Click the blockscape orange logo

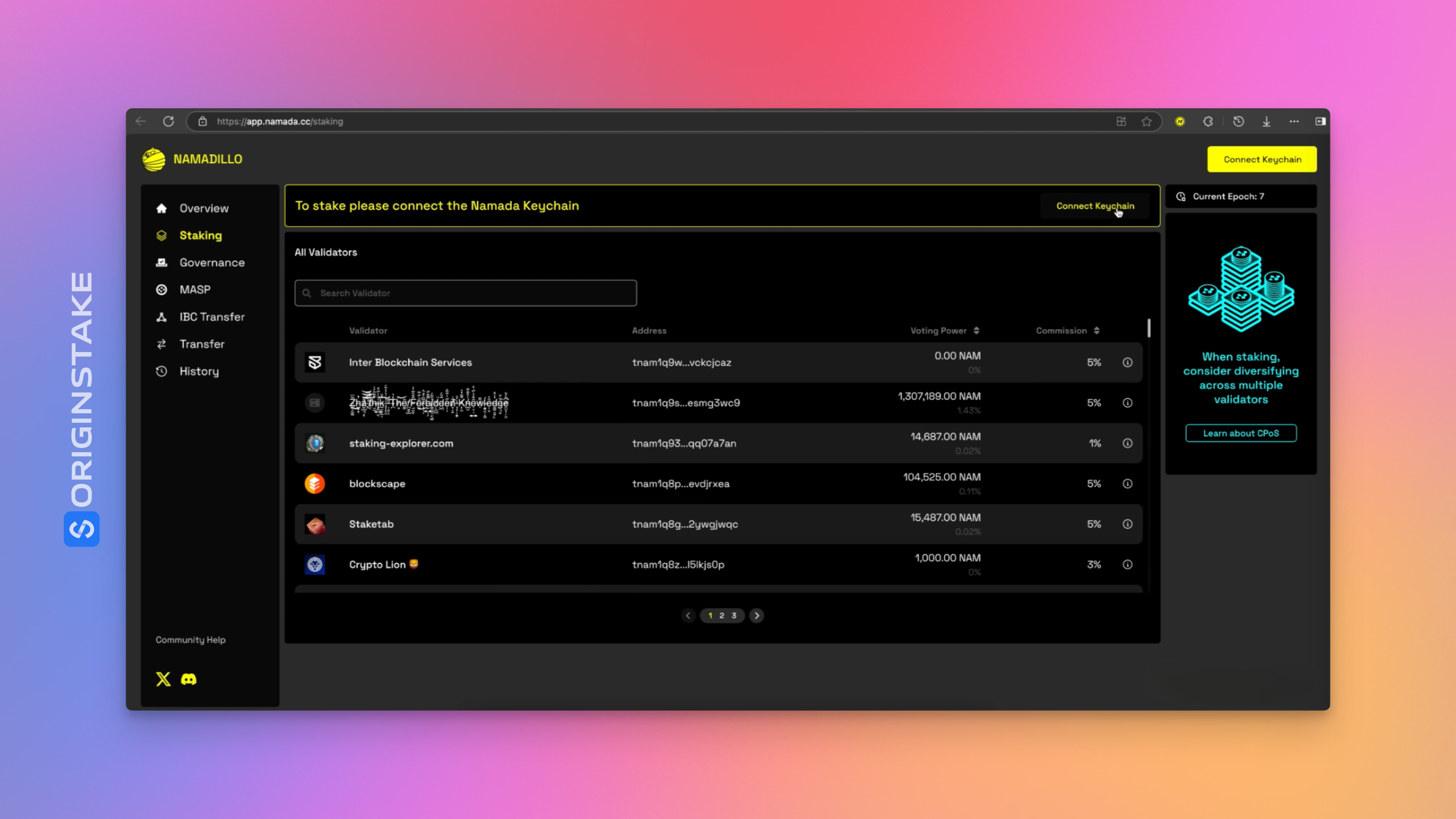point(315,484)
